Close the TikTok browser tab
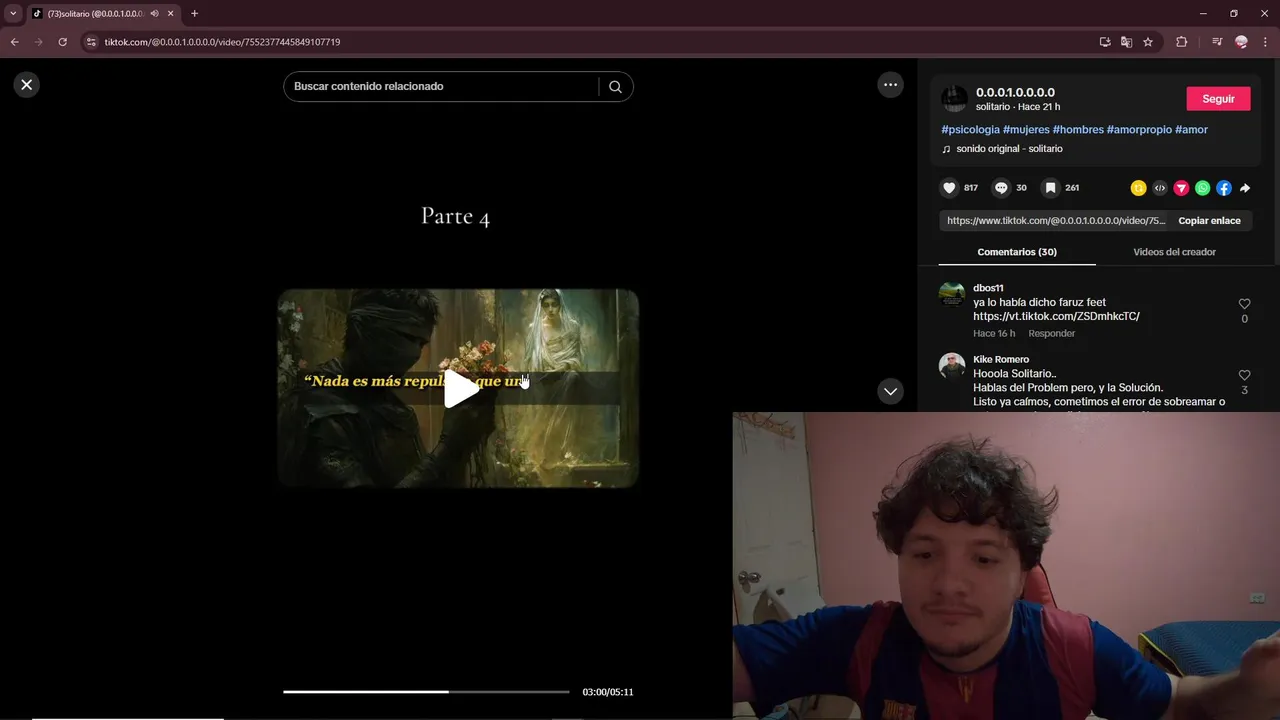Screen dimensions: 1280x720 point(171,14)
